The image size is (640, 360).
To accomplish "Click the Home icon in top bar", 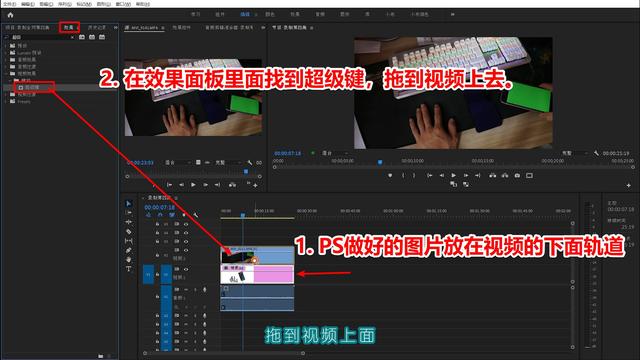I will [11, 15].
